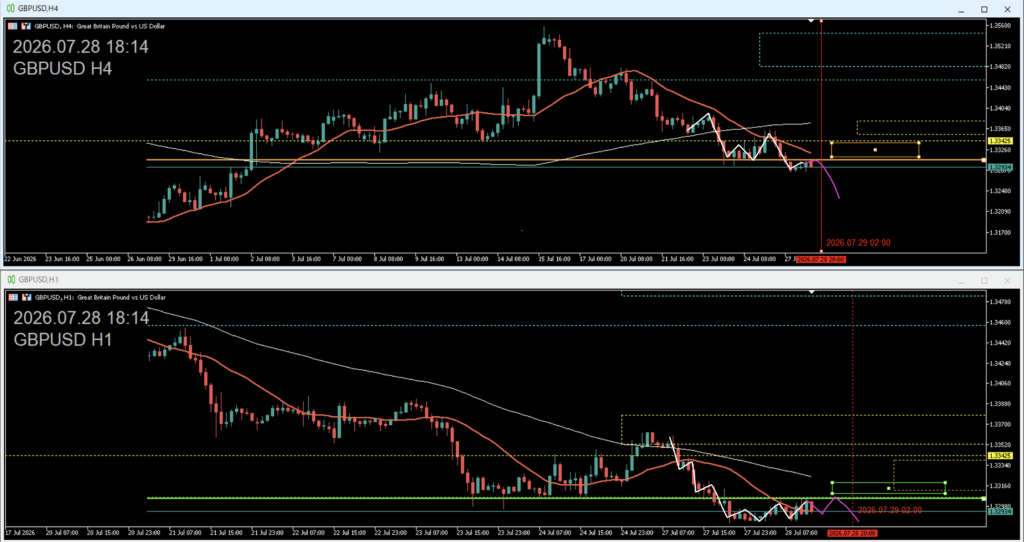
Task: Click the 1.31700 price scale value
Action: 1001,232
